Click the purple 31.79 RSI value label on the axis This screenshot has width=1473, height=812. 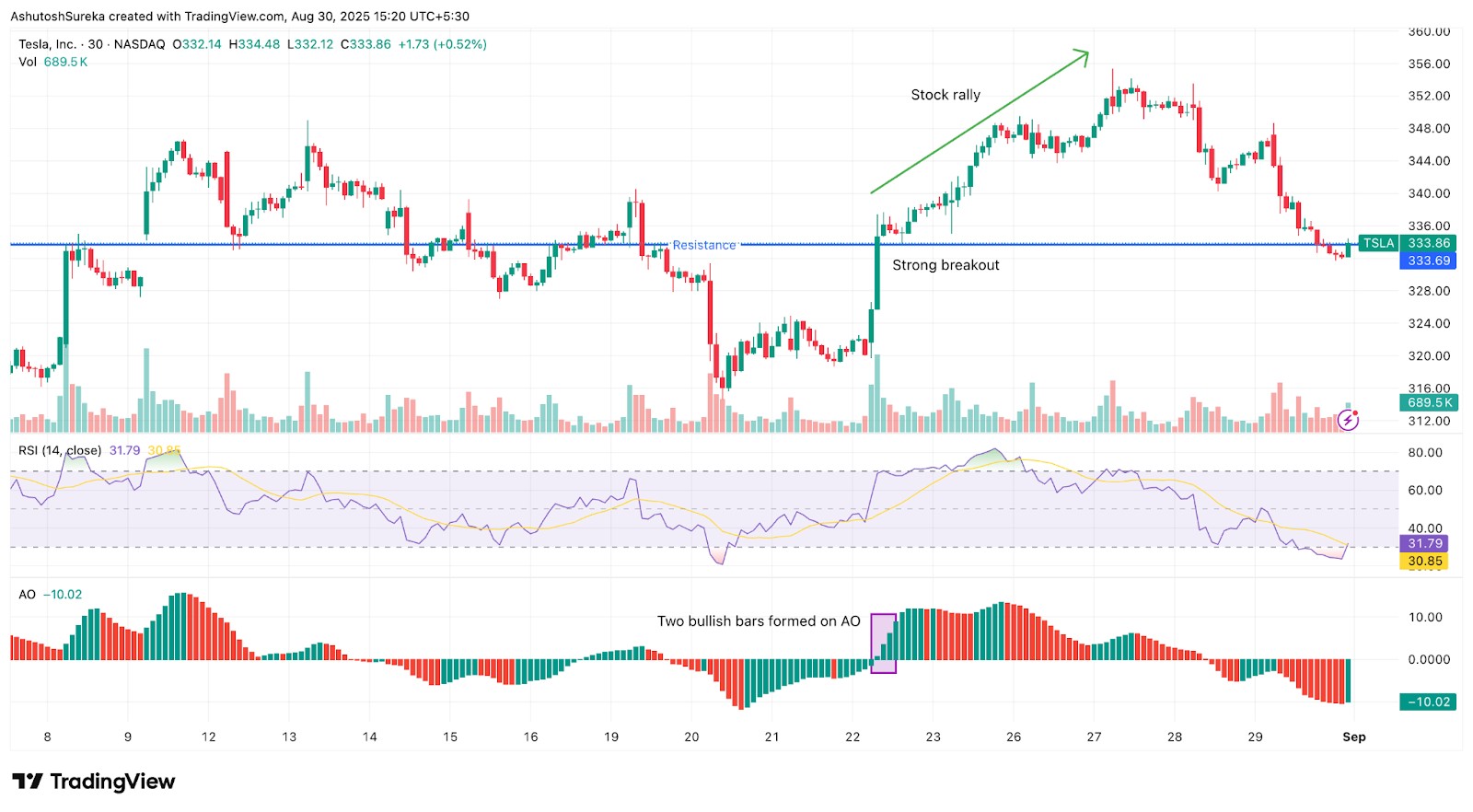1424,543
